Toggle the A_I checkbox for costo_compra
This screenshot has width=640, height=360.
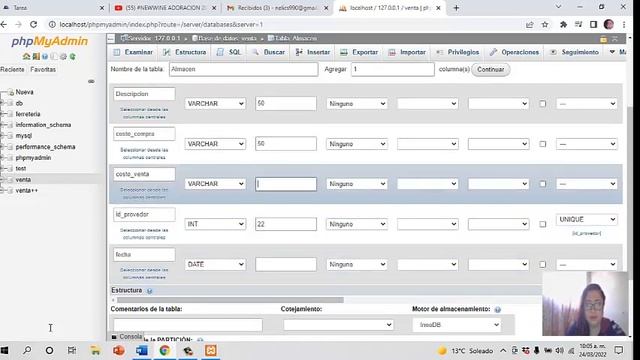542,144
